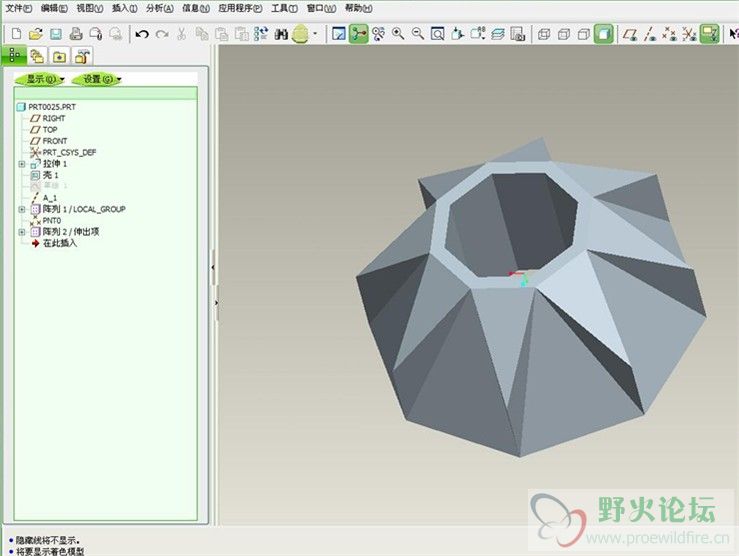The width and height of the screenshot is (739, 556).
Task: Reorient the view icon
Action: pyautogui.click(x=457, y=34)
